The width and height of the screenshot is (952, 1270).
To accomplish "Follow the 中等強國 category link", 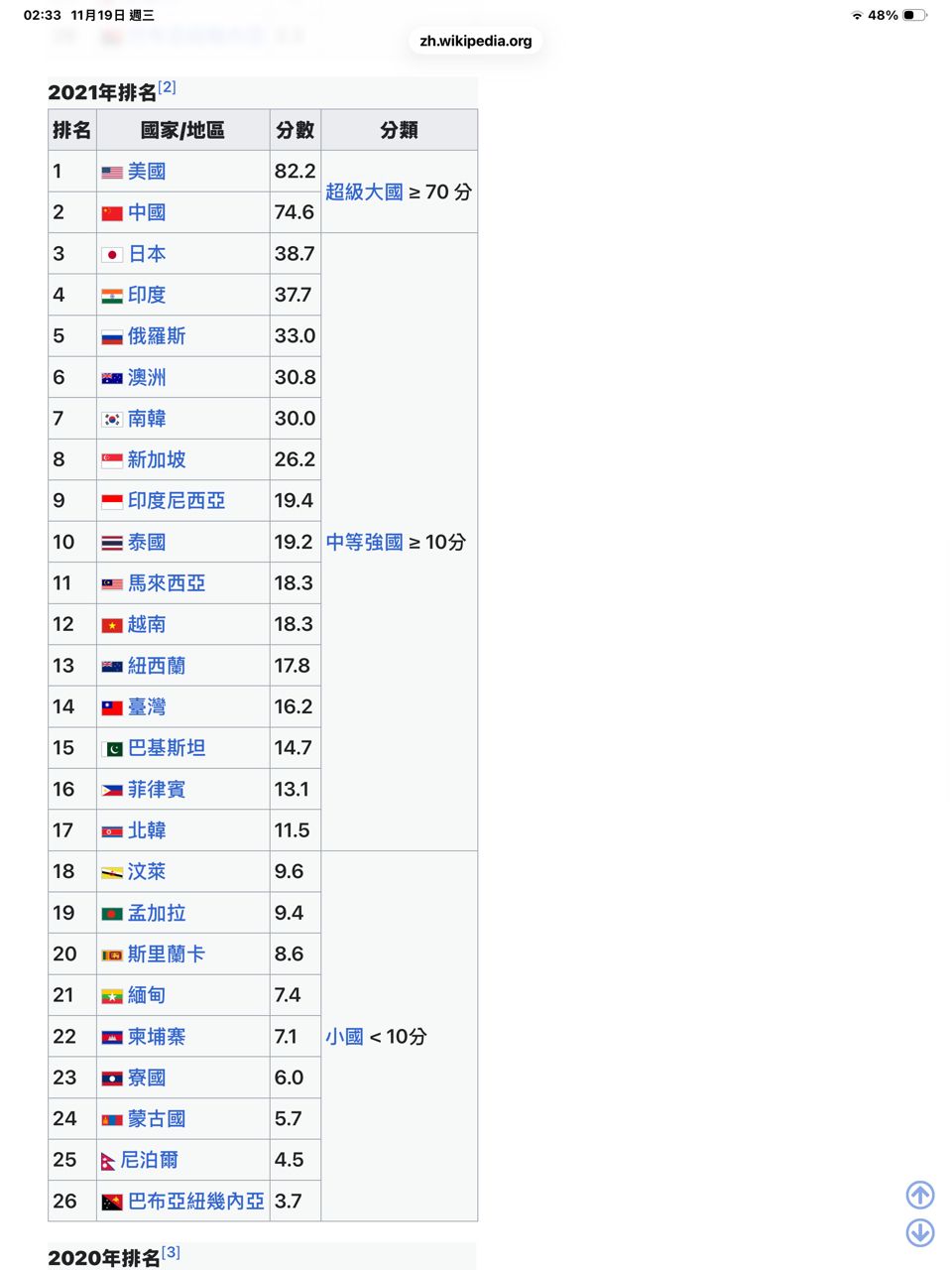I will [x=364, y=542].
